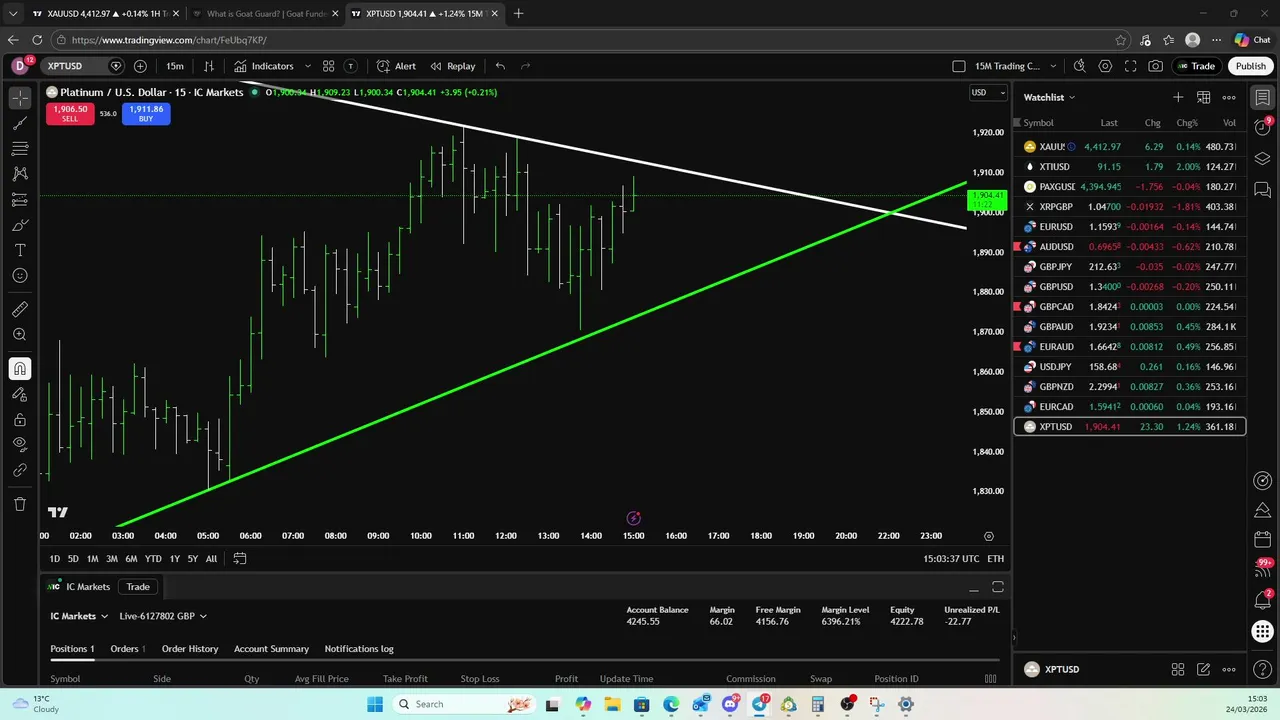
Task: Open the indicator templates grid icon
Action: point(328,66)
